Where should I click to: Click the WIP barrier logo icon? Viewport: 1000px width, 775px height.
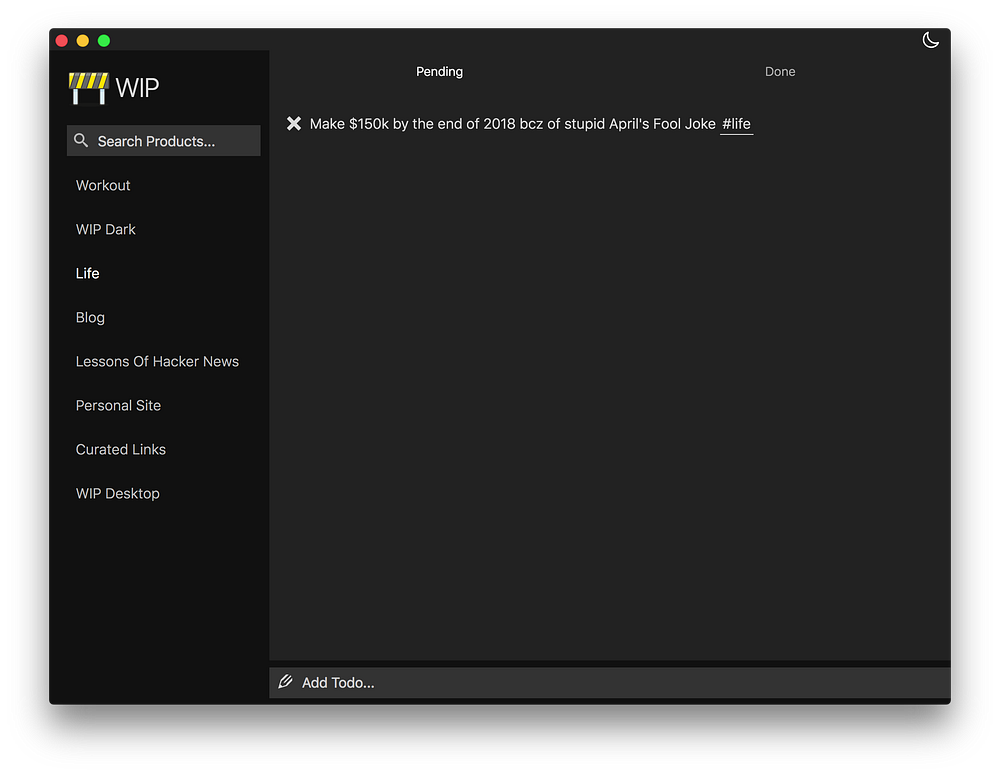click(88, 88)
